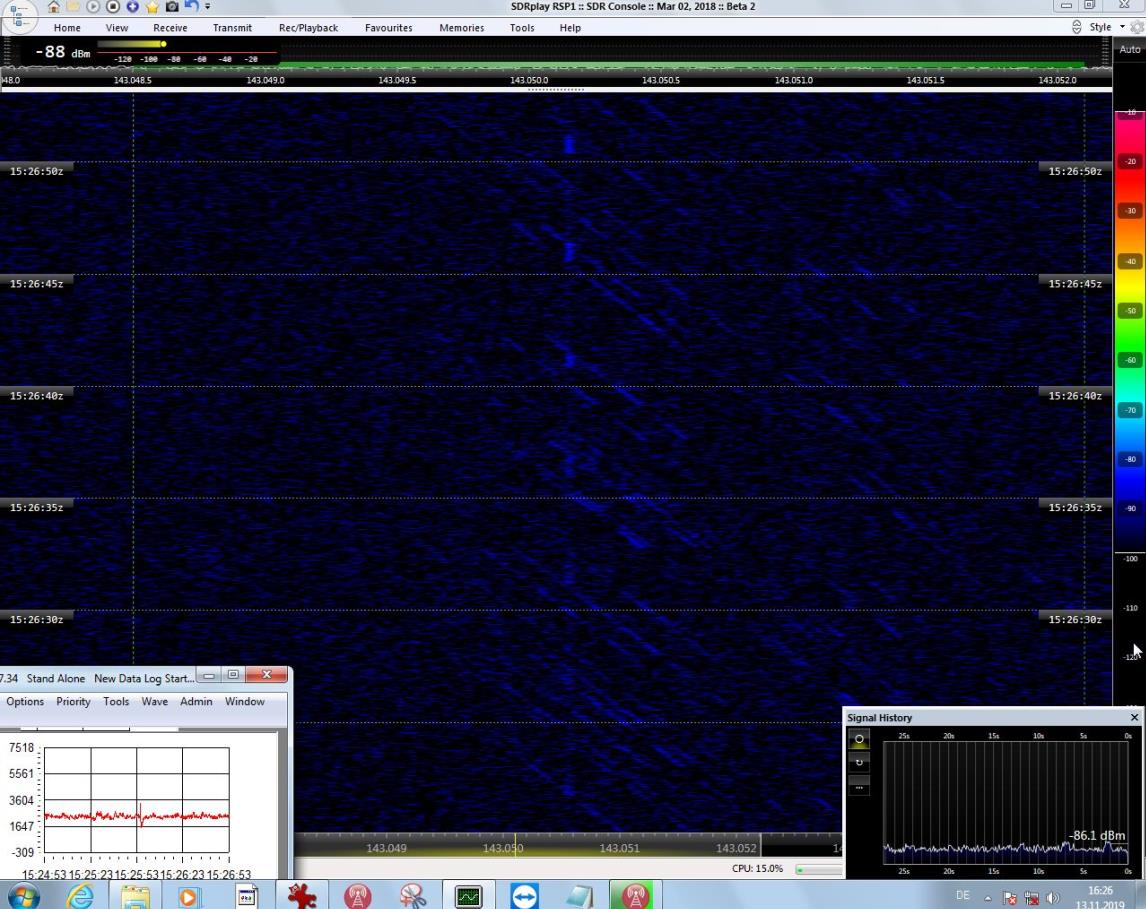This screenshot has height=909, width=1146.
Task: Open Tools menu in data log window
Action: pyautogui.click(x=116, y=701)
